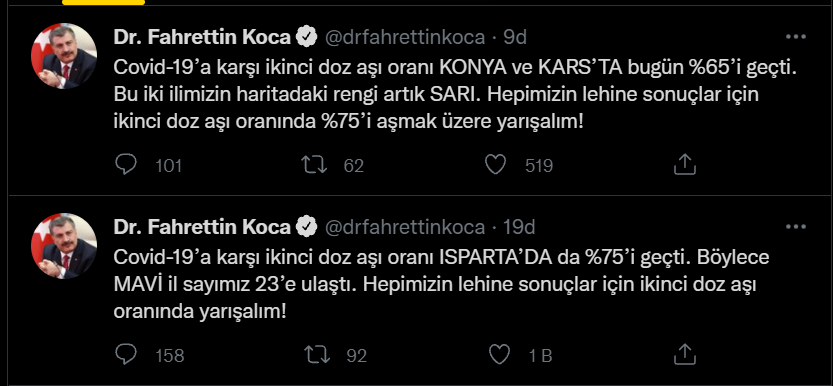Open more options on the 9d tweet
This screenshot has height=386, width=833.
(x=796, y=37)
